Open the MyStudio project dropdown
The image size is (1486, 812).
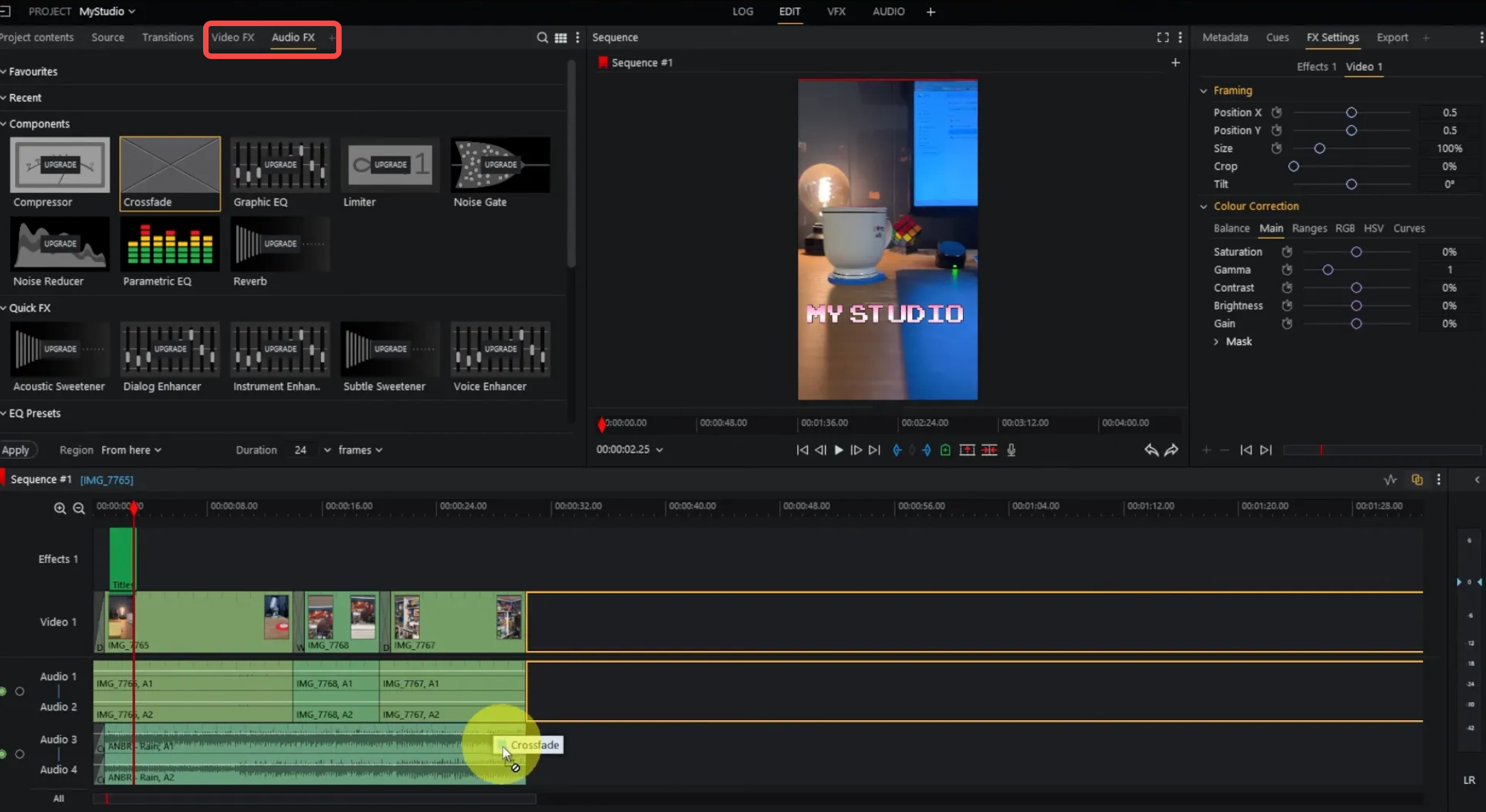106,11
